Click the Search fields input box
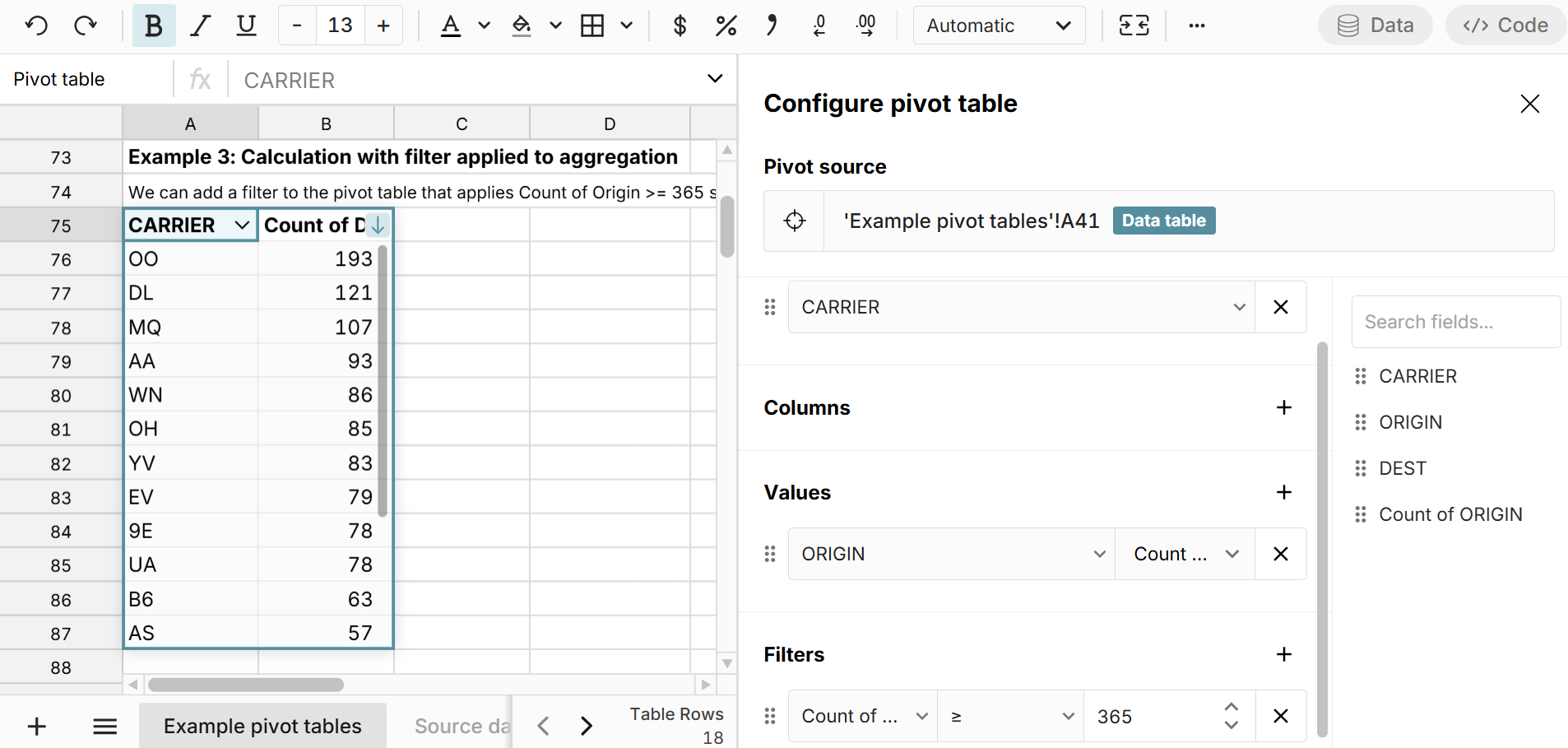Image resolution: width=1568 pixels, height=748 pixels. [1455, 321]
